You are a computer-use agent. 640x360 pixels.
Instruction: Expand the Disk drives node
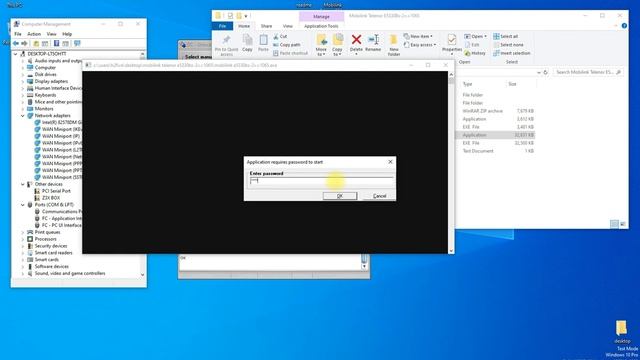23,75
